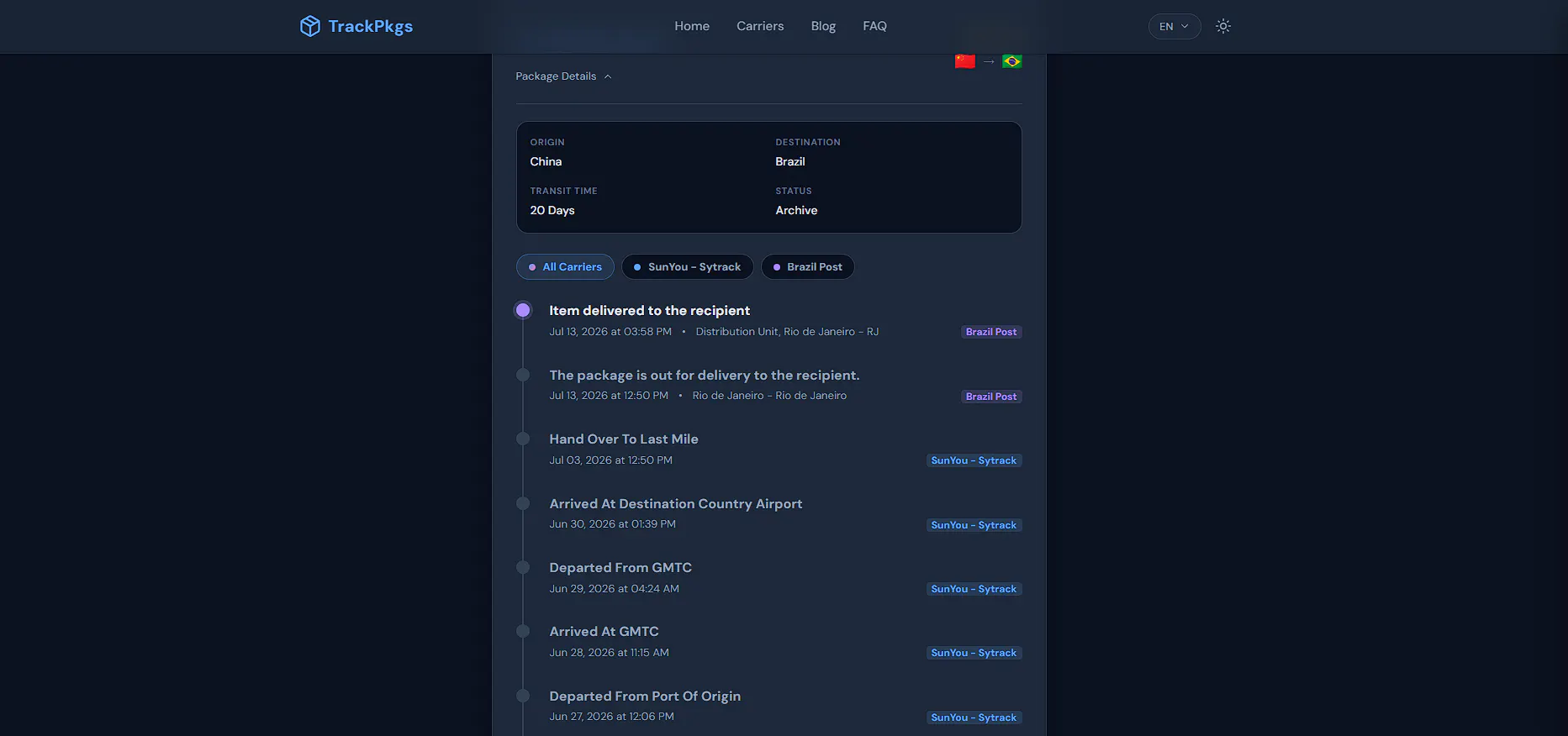
Task: Go to the Home page
Action: pos(692,26)
